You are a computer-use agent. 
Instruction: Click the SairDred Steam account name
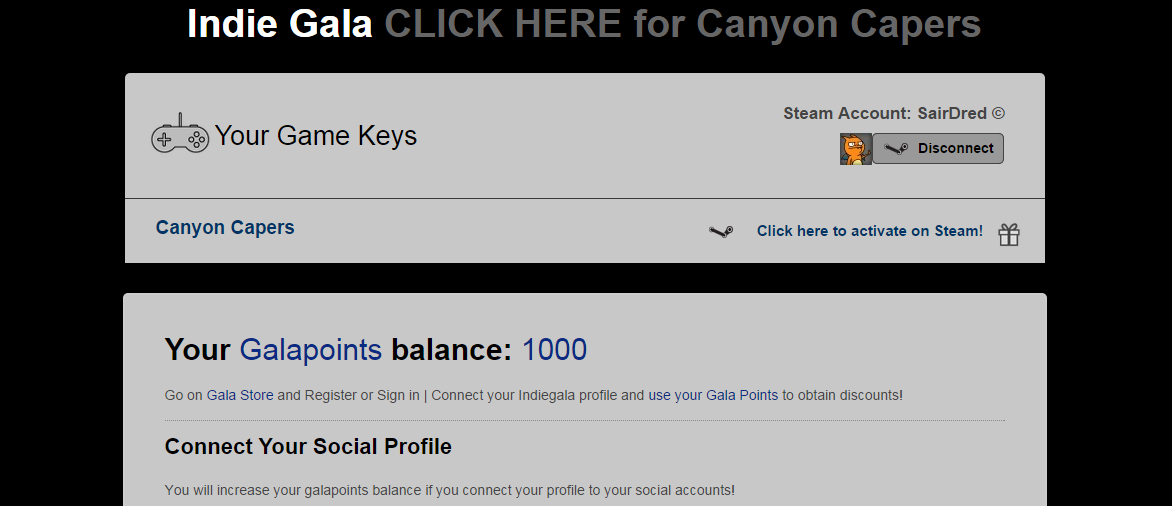(x=952, y=114)
